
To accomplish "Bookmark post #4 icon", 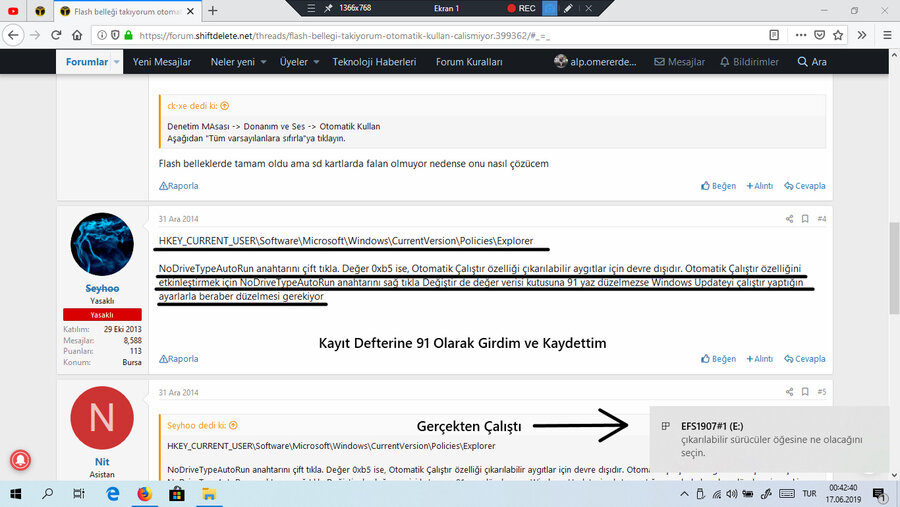I will point(805,219).
